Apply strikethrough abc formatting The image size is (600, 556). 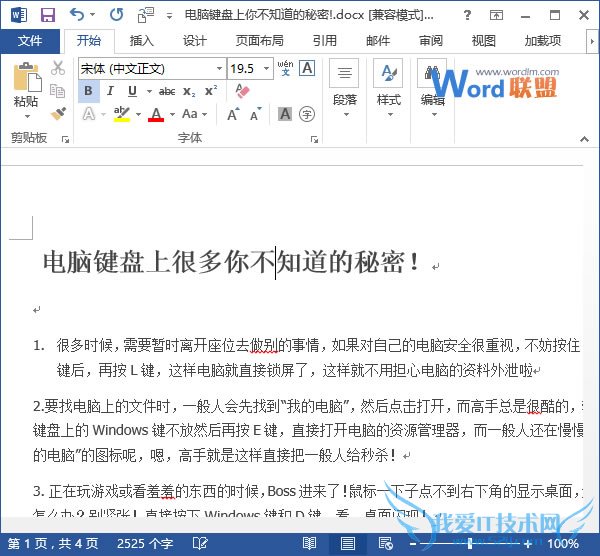(167, 91)
